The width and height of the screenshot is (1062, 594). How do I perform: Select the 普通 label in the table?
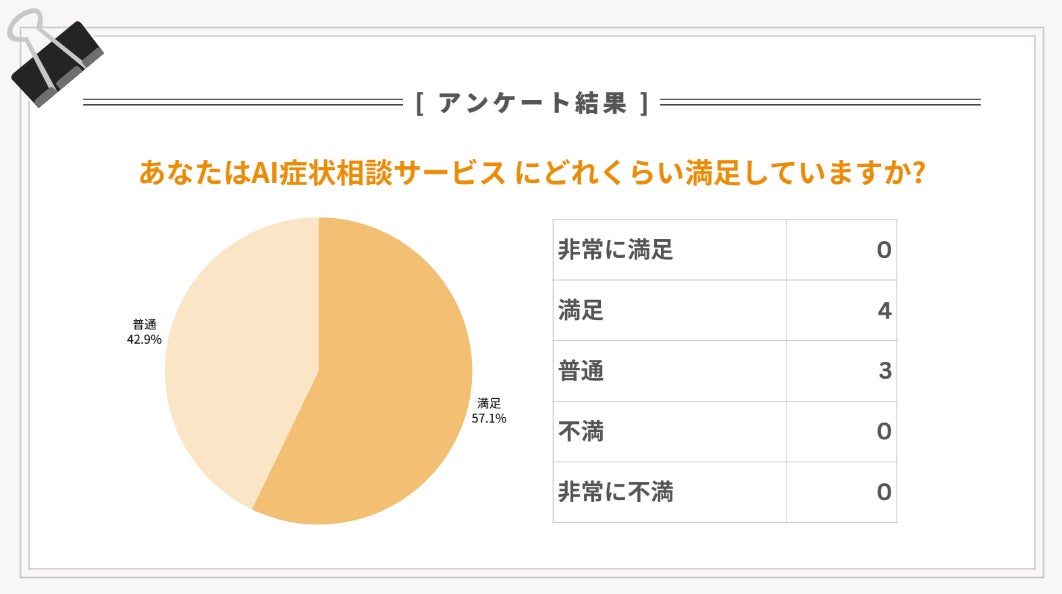click(581, 371)
